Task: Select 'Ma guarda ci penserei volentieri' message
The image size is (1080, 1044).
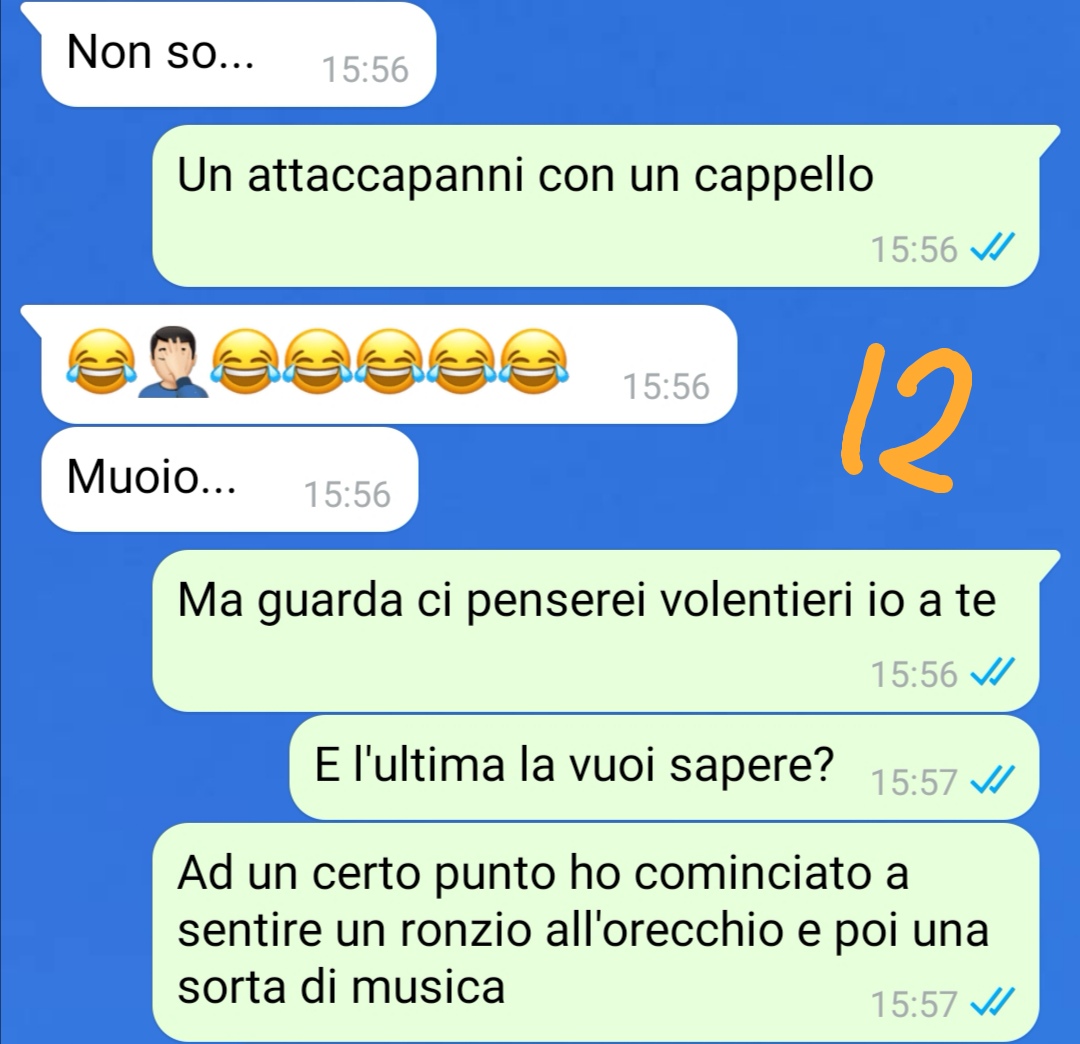Action: coord(595,631)
